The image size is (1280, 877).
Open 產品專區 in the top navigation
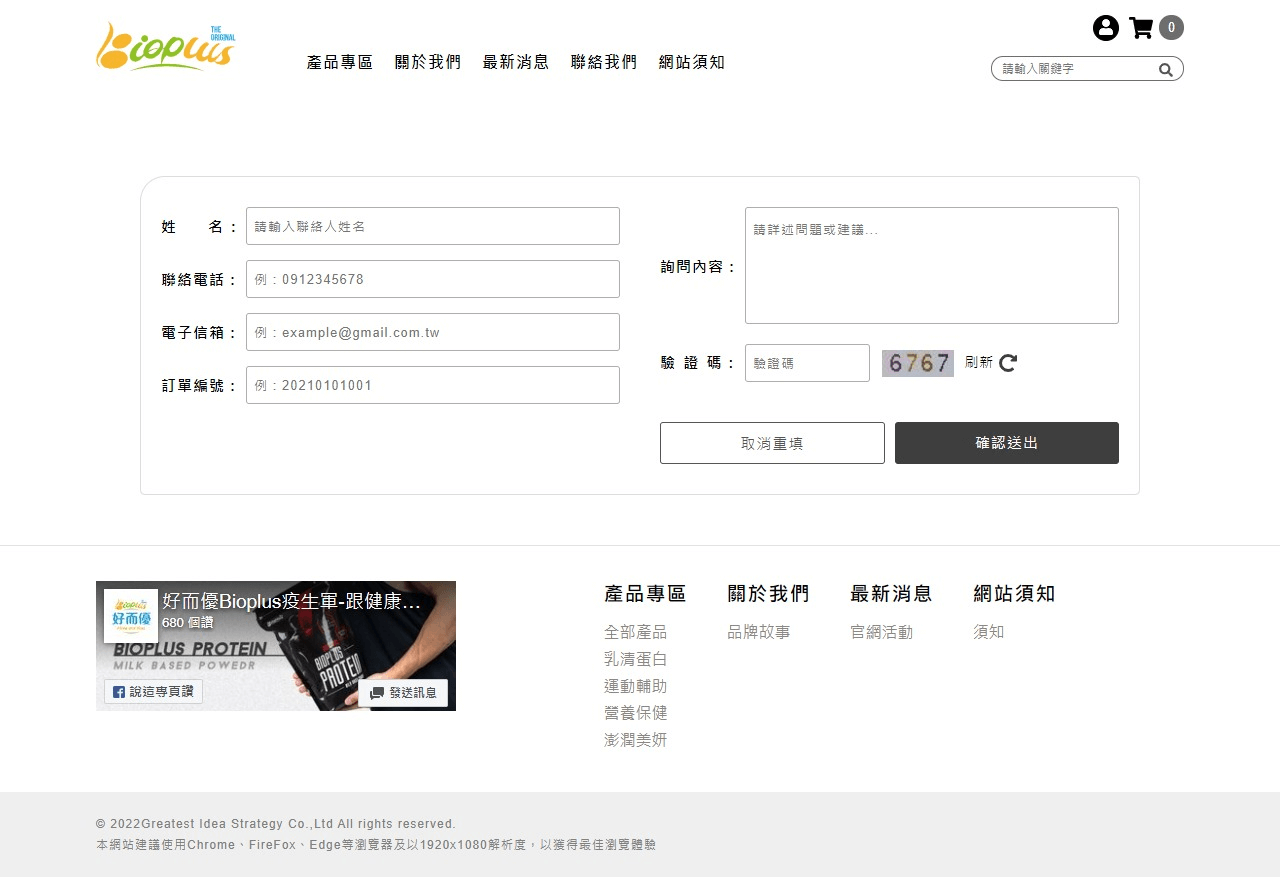(x=340, y=62)
